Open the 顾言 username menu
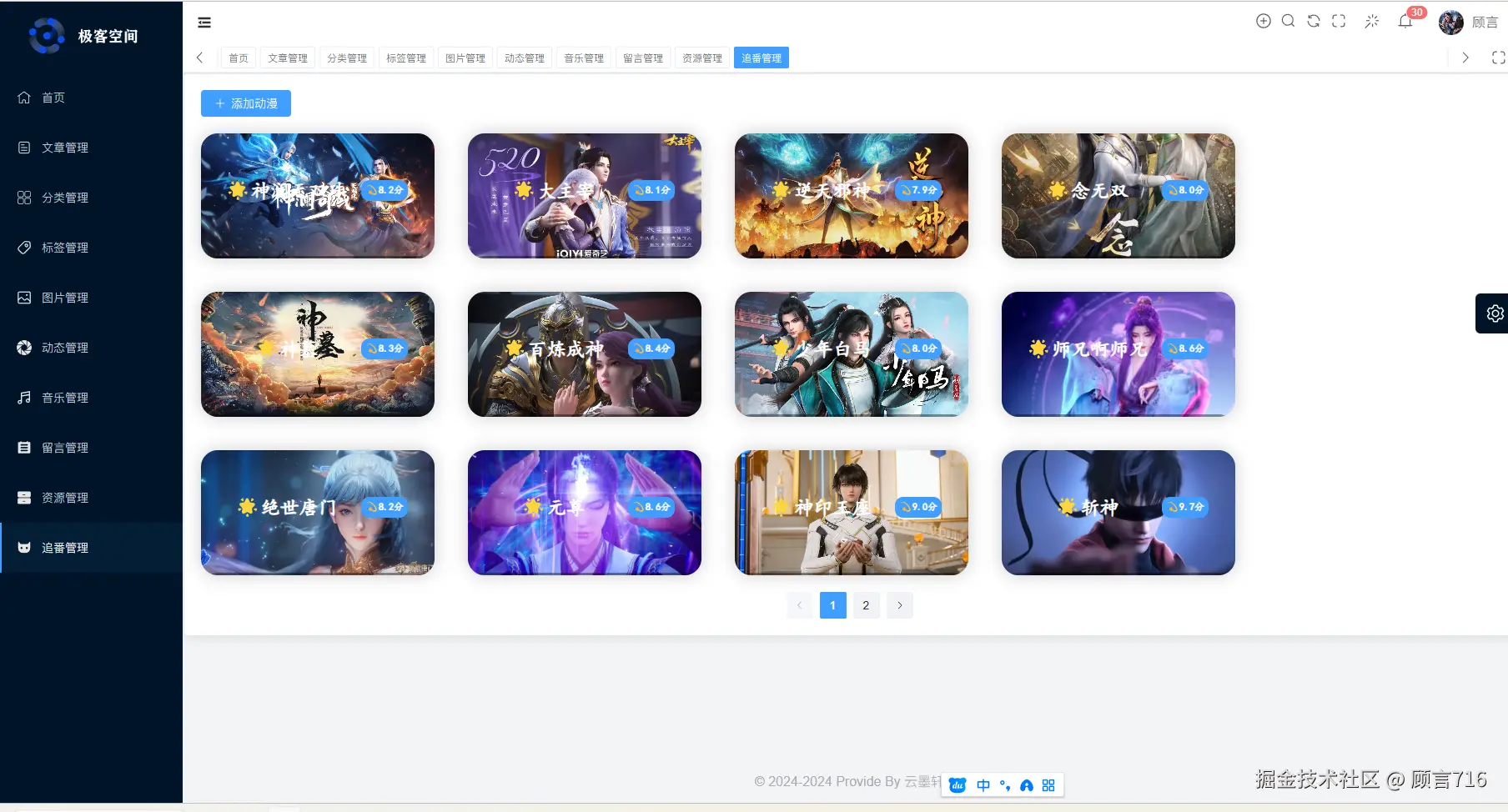 pyautogui.click(x=1485, y=23)
